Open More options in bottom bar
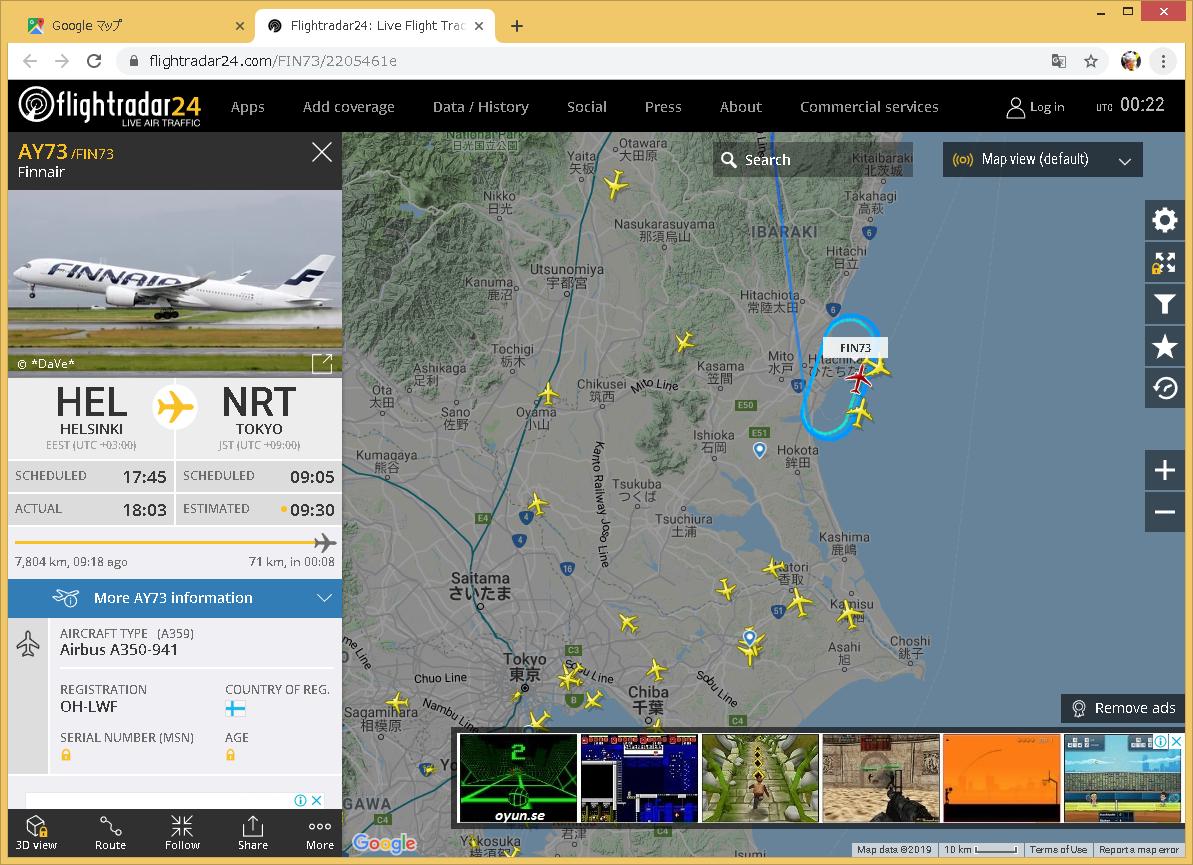The width and height of the screenshot is (1193, 865). 320,832
